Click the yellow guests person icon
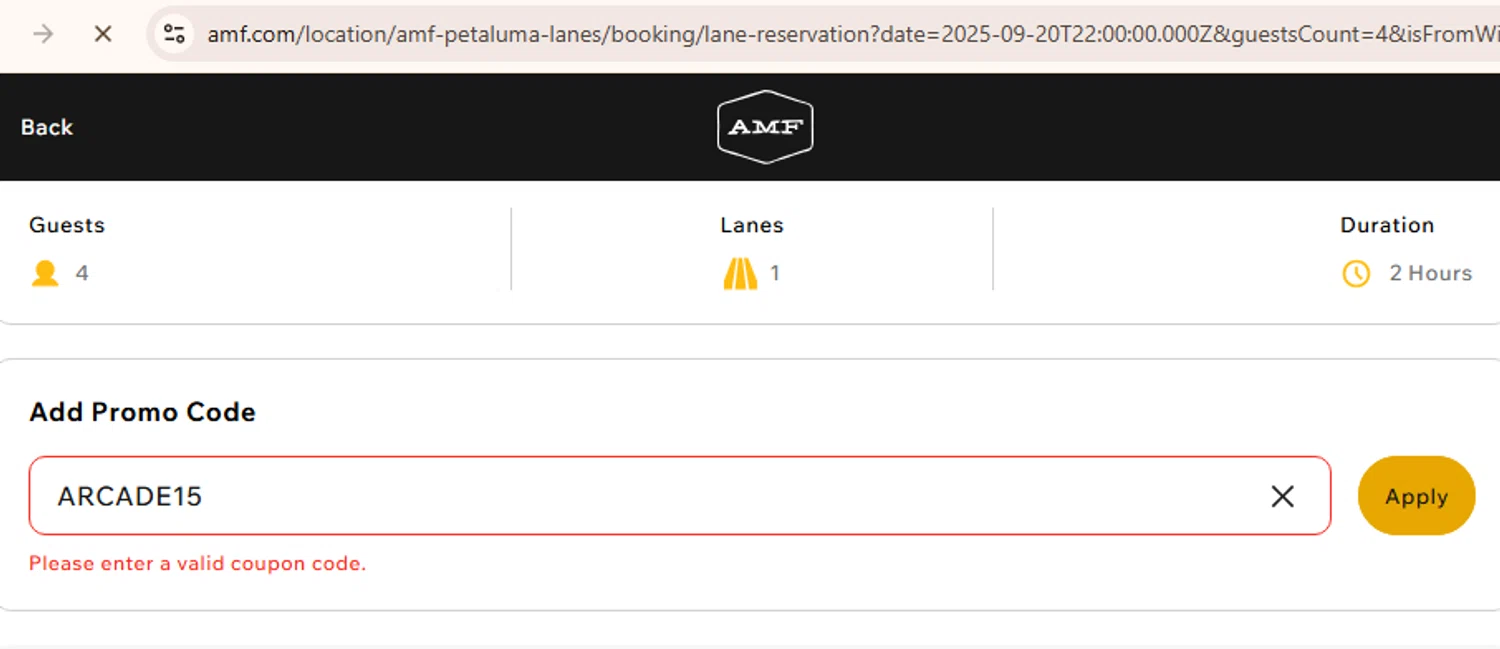 coord(45,273)
